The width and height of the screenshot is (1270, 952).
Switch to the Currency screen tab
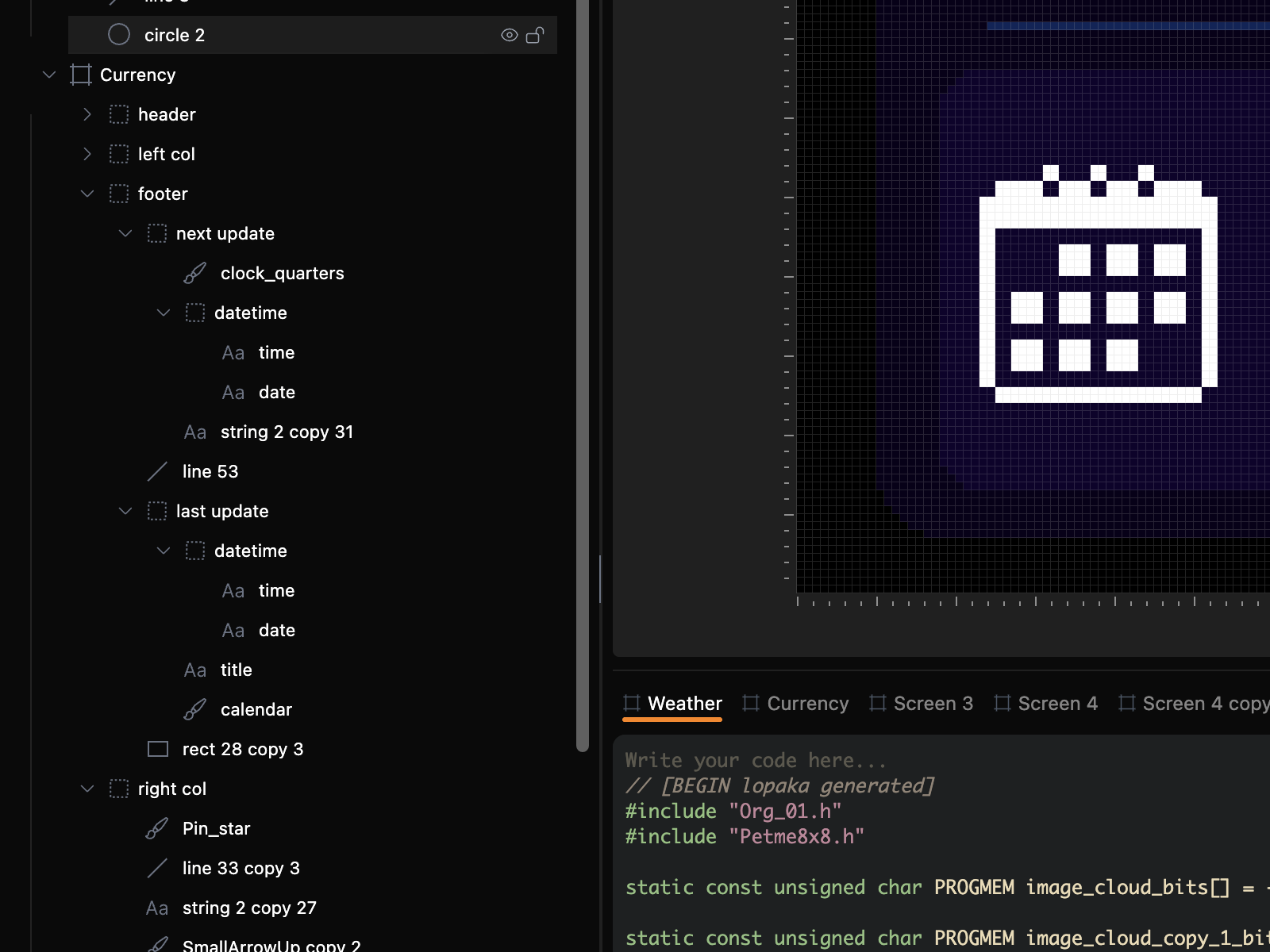point(795,704)
